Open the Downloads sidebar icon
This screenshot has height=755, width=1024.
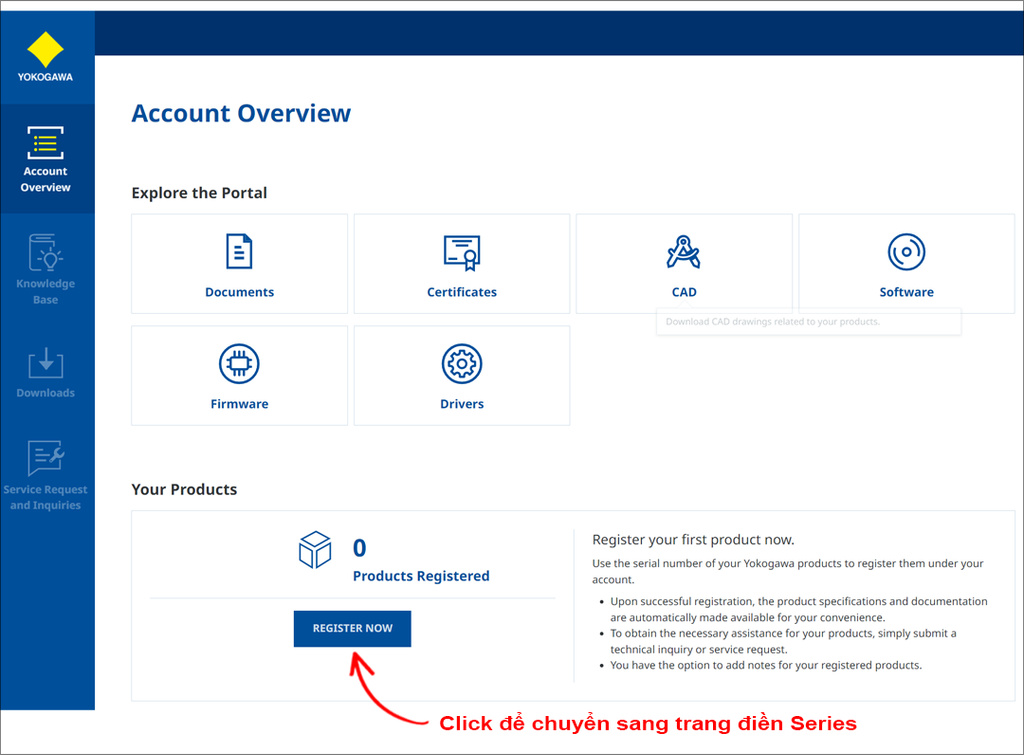(46, 364)
